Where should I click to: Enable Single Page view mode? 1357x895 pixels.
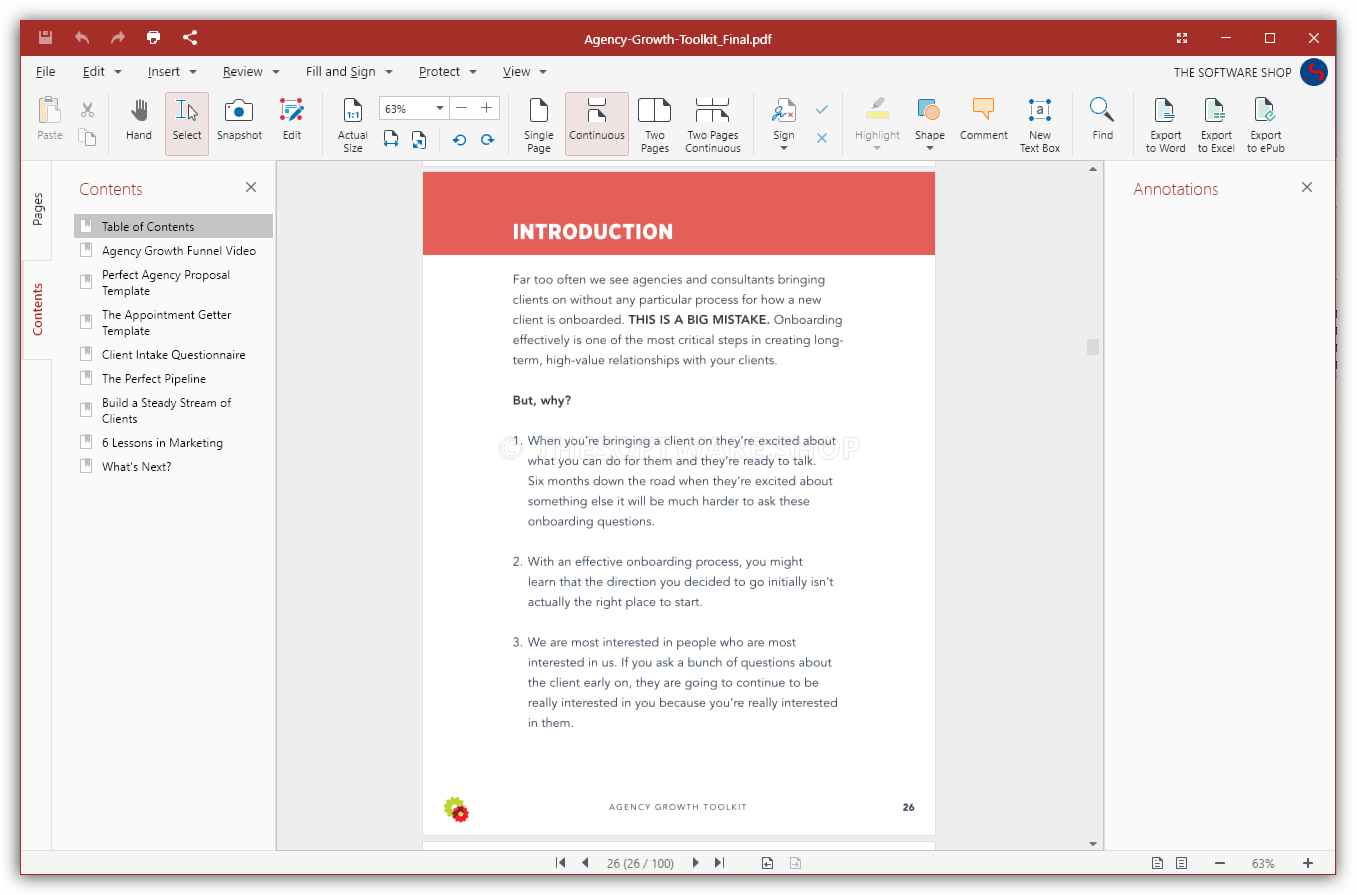pyautogui.click(x=538, y=122)
